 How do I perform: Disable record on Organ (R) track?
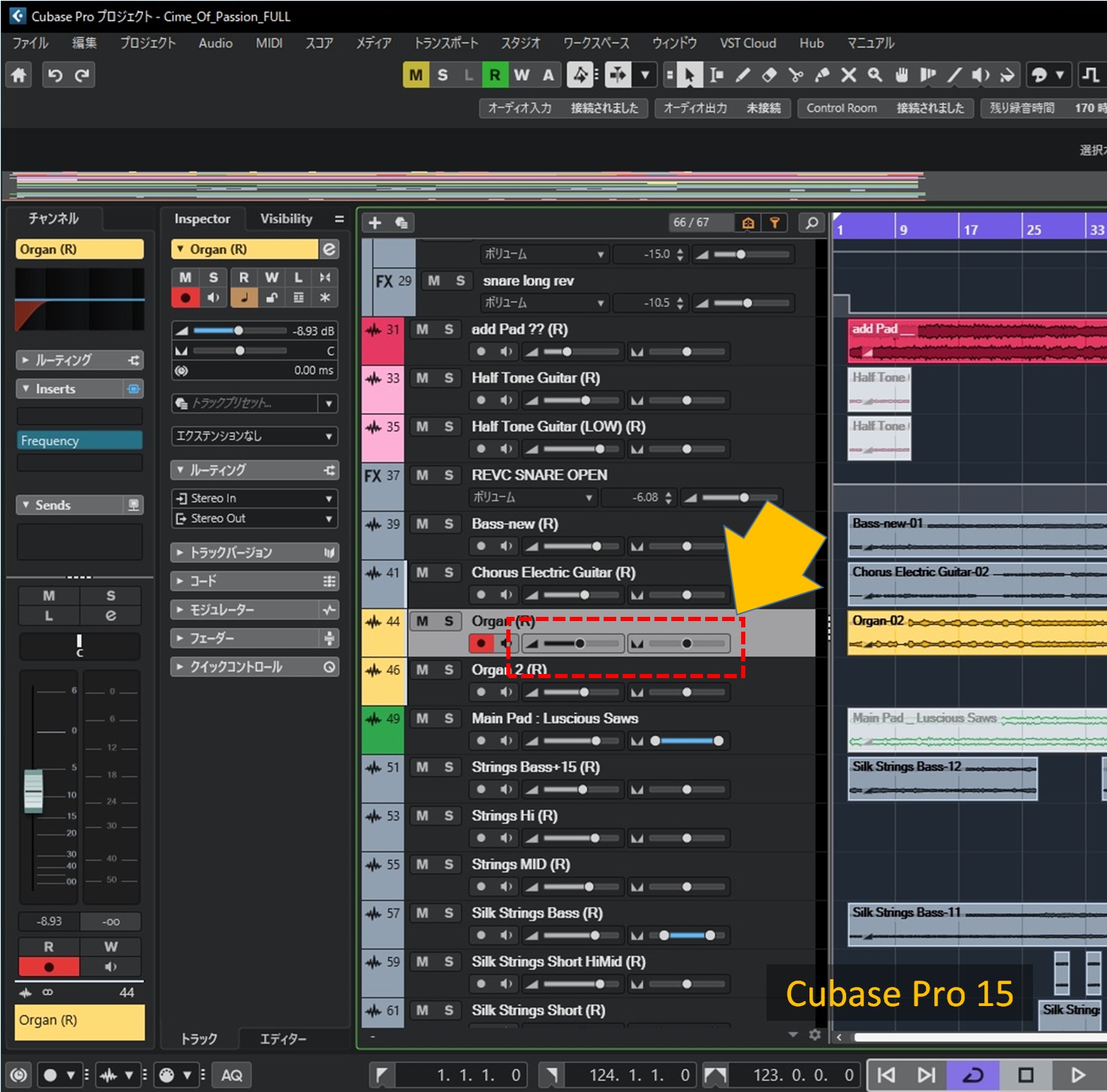coord(481,643)
